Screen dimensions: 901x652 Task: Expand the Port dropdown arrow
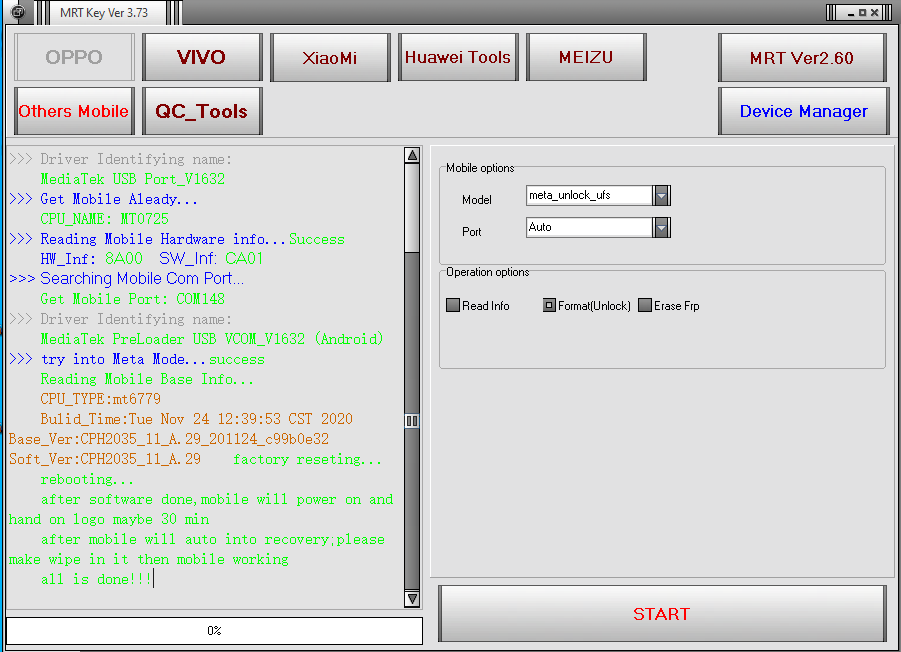(661, 227)
